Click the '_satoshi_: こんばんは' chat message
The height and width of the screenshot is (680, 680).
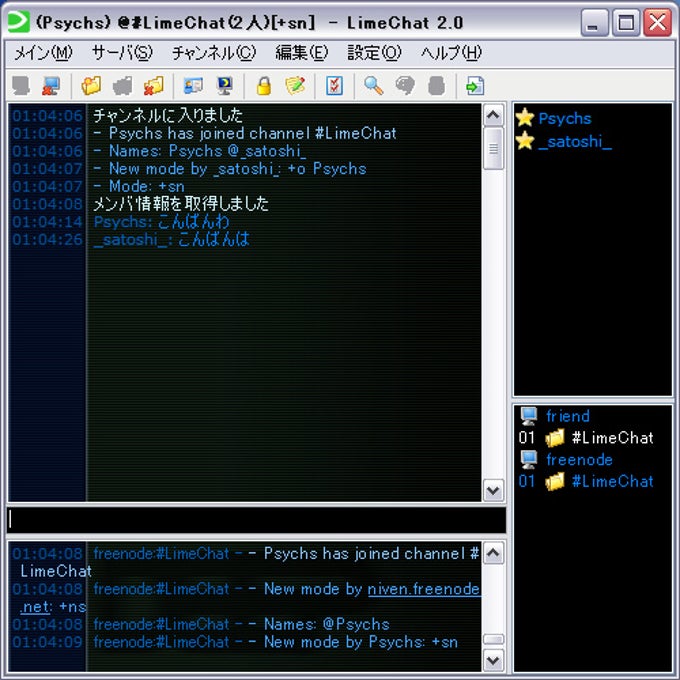pos(171,239)
